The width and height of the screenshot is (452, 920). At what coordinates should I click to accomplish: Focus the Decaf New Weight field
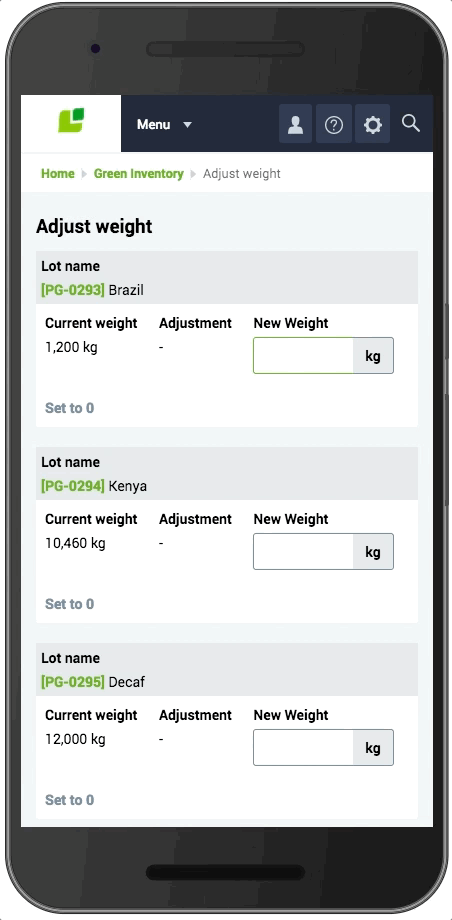point(303,748)
